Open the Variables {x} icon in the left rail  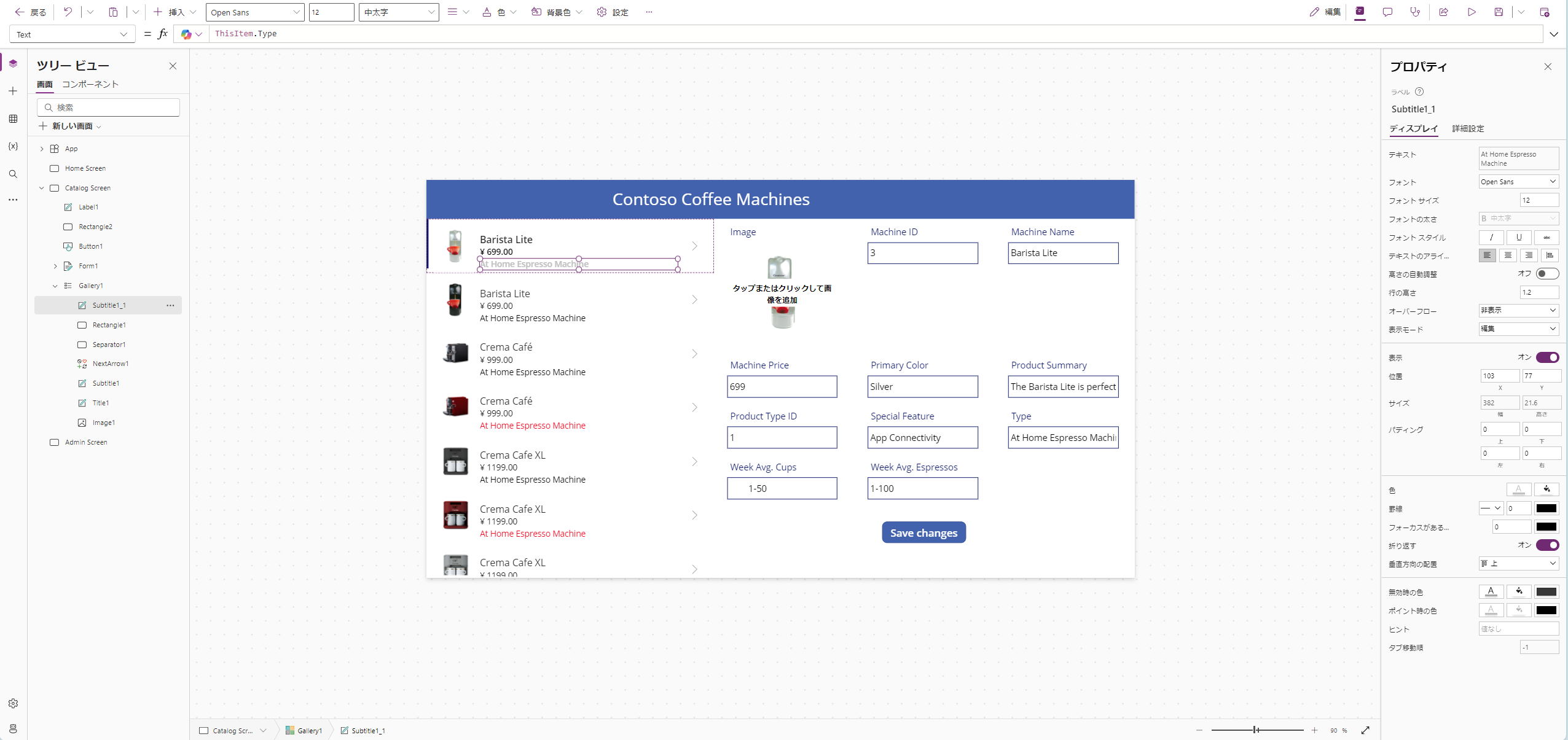(13, 146)
